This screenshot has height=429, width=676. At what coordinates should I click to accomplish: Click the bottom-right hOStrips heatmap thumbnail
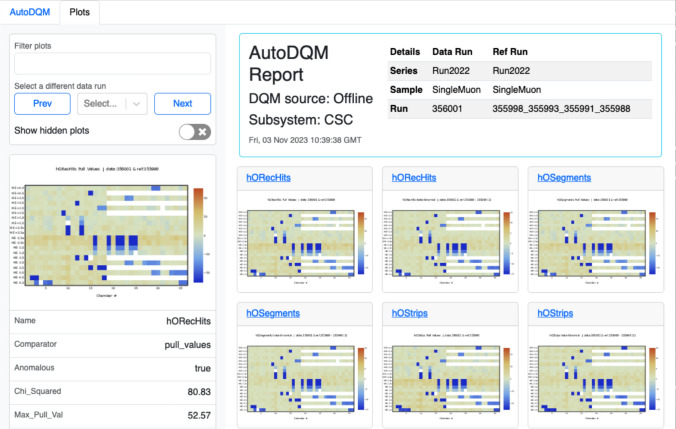point(595,377)
